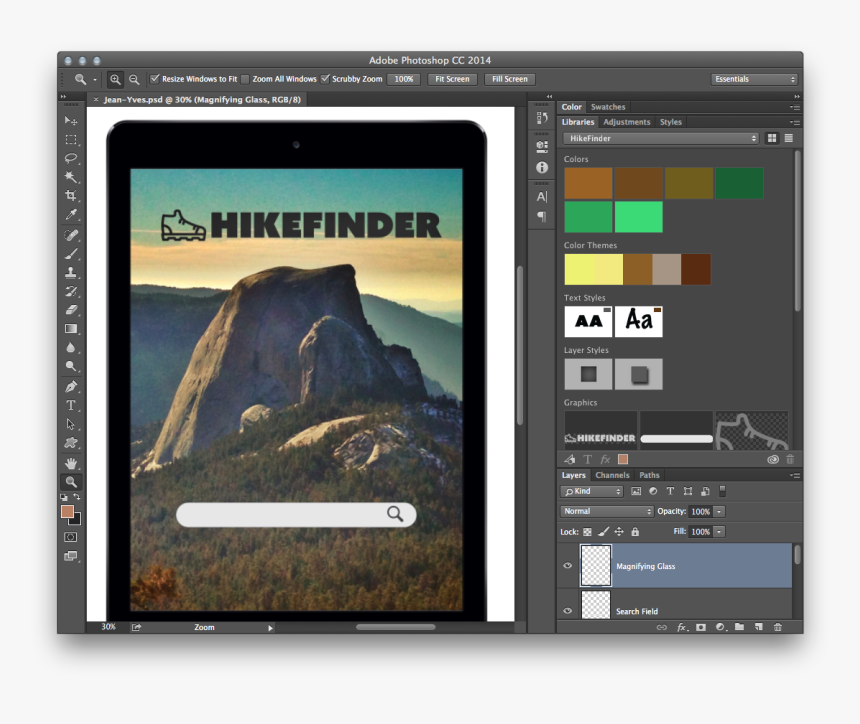The height and width of the screenshot is (724, 860).
Task: Toggle Scrubby Zoom checkbox
Action: (x=325, y=79)
